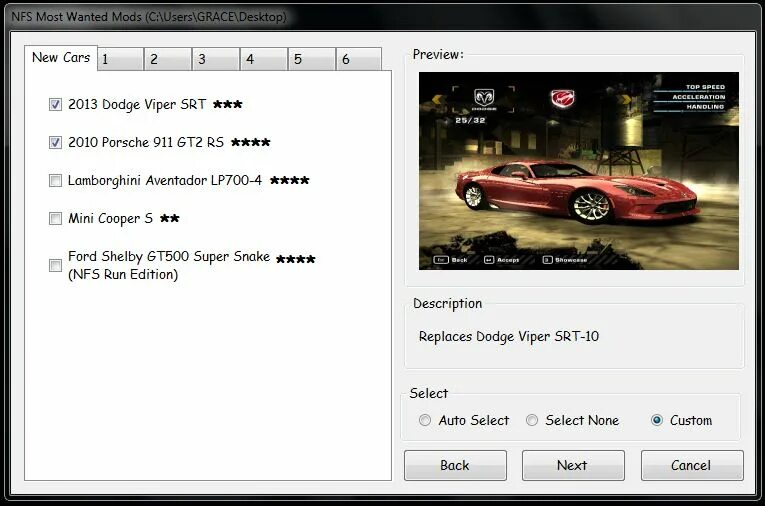This screenshot has height=506, width=765.
Task: Click the Lamborghini Aventador LP700-4 label
Action: tap(165, 181)
